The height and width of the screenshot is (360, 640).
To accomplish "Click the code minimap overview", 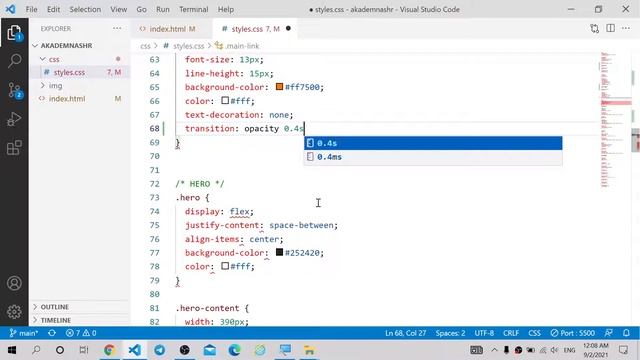I will [615, 120].
